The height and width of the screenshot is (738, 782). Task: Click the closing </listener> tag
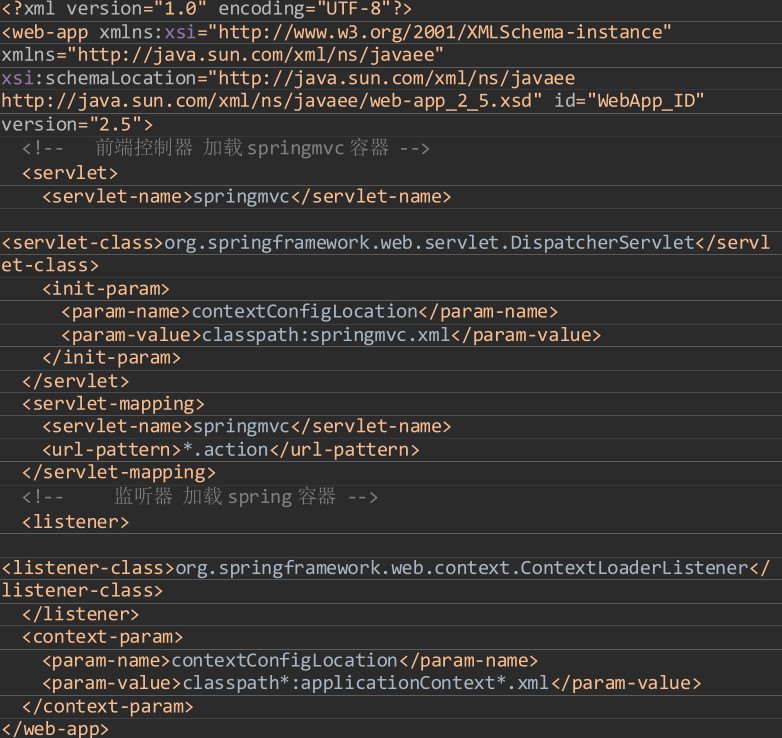point(80,614)
